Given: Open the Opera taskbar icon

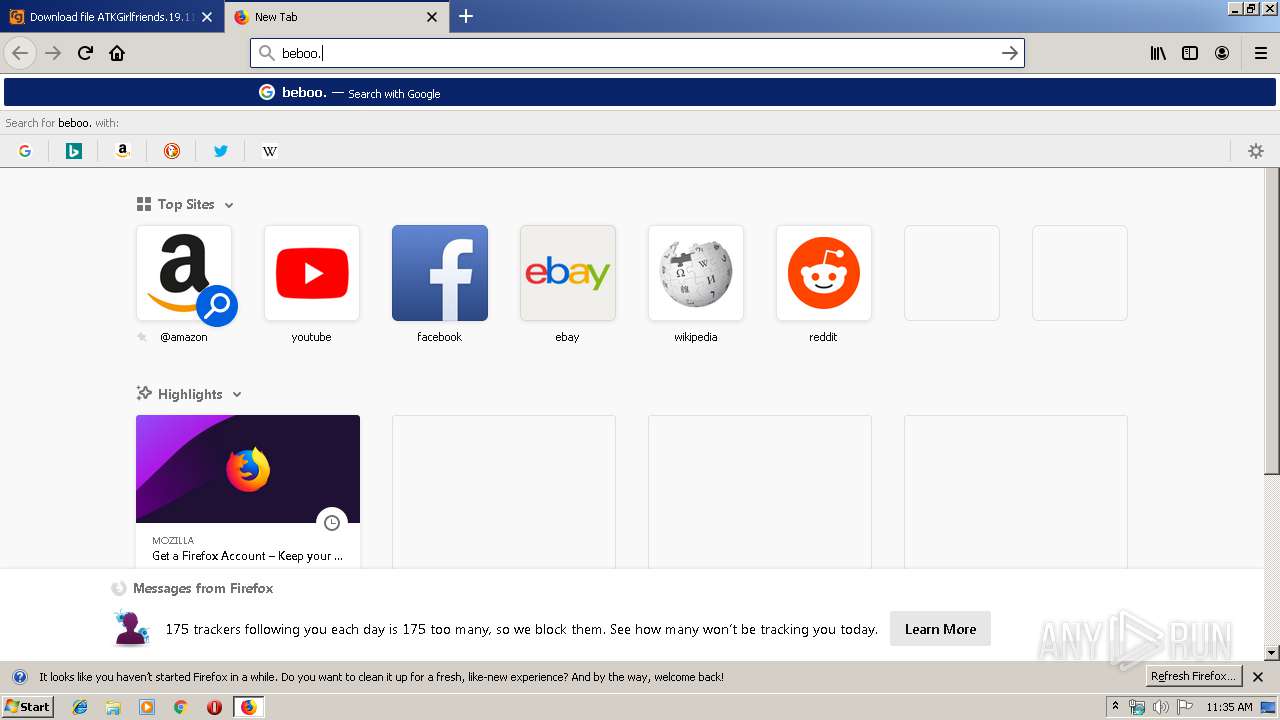Looking at the screenshot, I should pyautogui.click(x=214, y=707).
